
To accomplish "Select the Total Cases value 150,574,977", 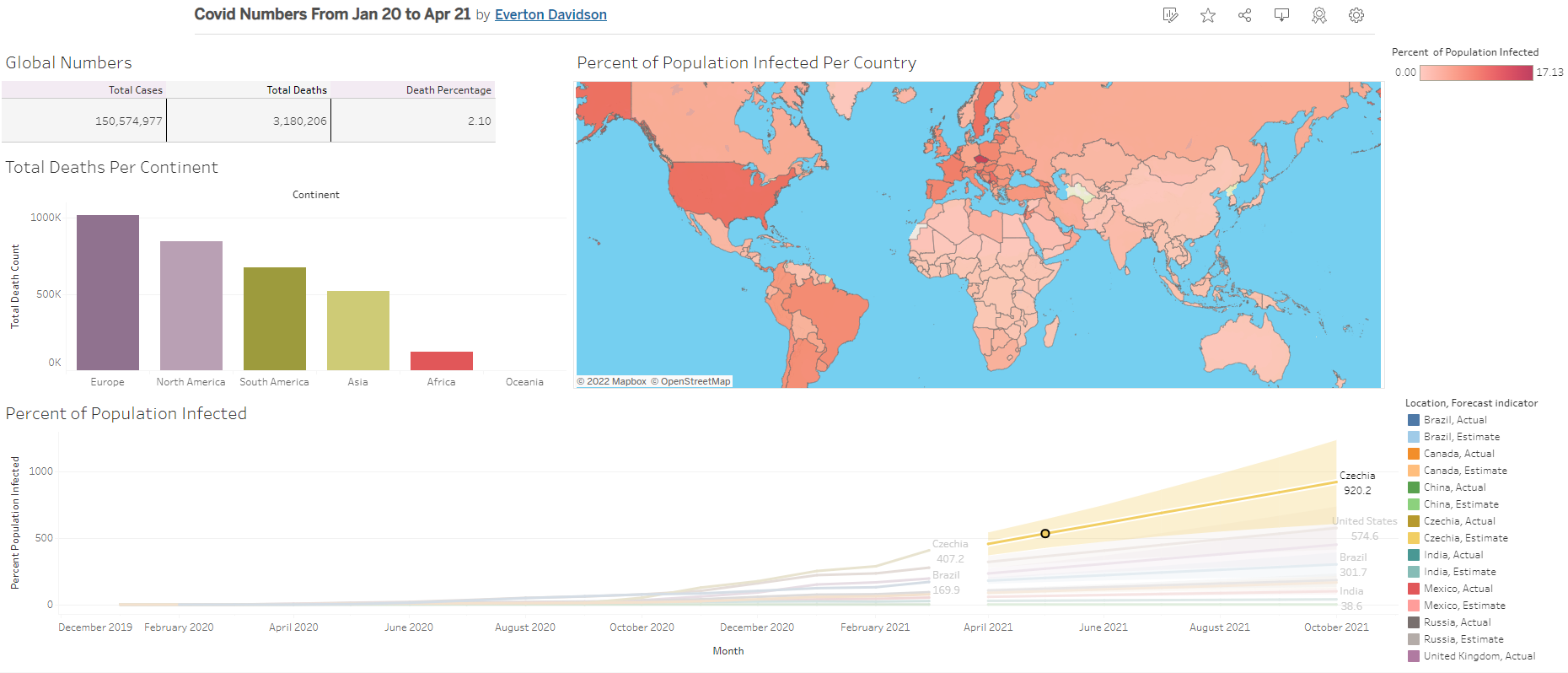I will point(128,121).
